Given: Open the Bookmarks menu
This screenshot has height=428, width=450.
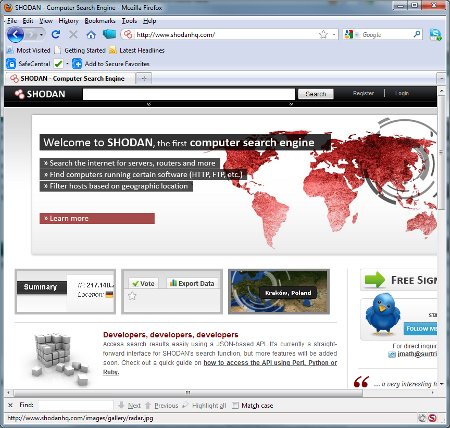Looking at the screenshot, I should (100, 21).
